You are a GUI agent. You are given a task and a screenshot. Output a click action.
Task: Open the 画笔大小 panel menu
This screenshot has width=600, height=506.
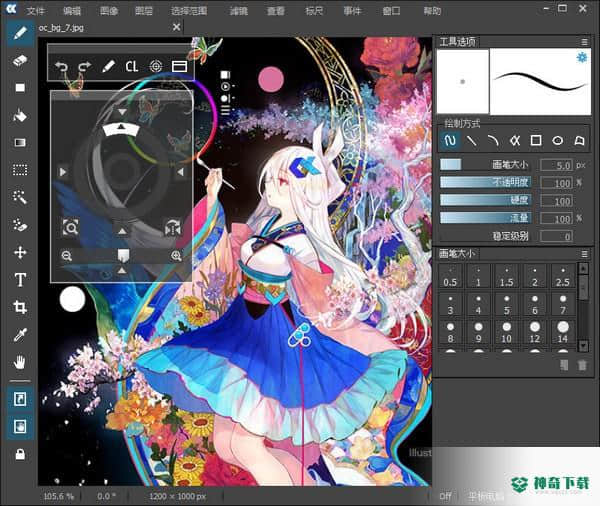584,254
